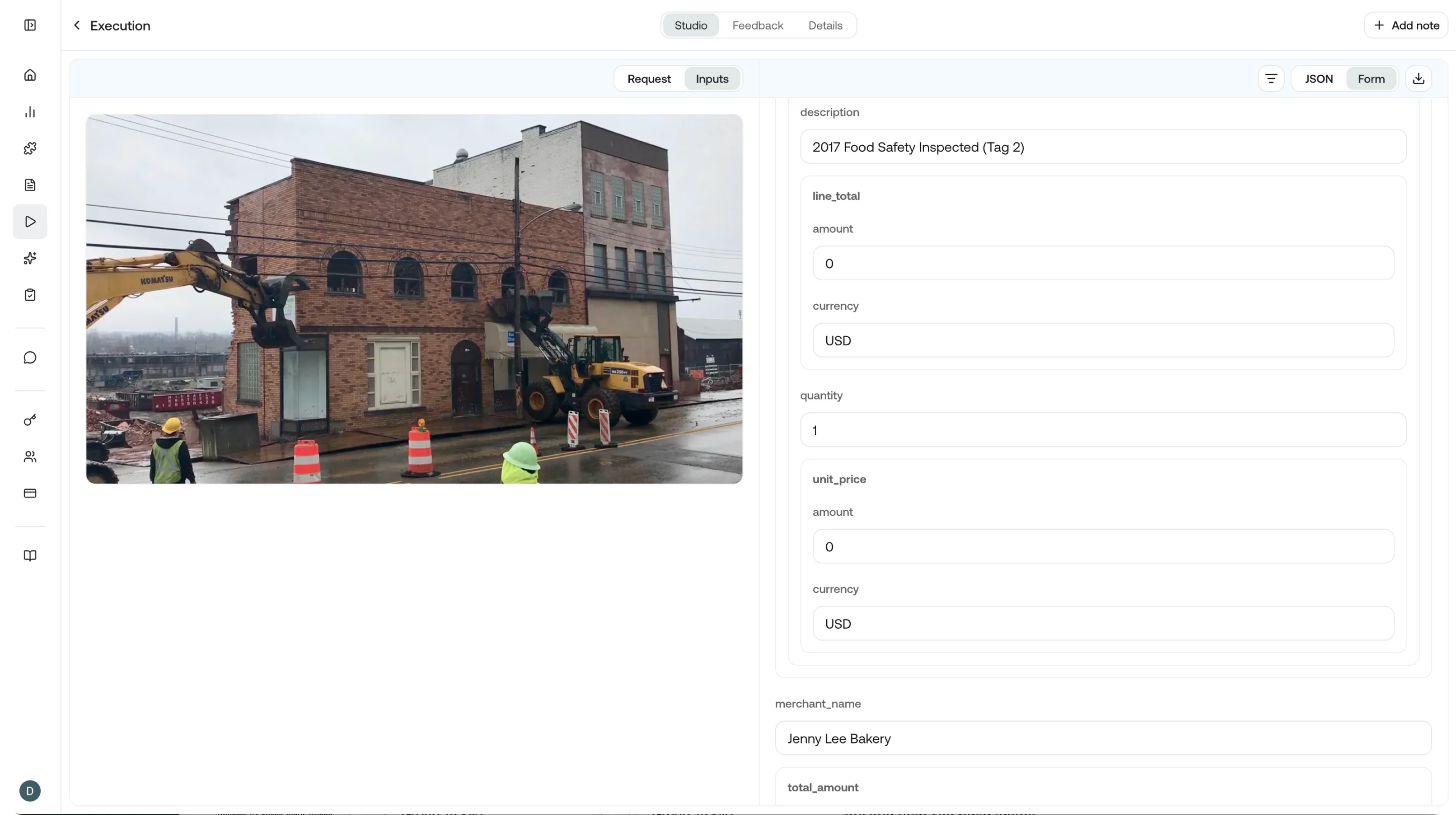This screenshot has height=815, width=1456.
Task: Select the Inputs tab
Action: tap(711, 78)
